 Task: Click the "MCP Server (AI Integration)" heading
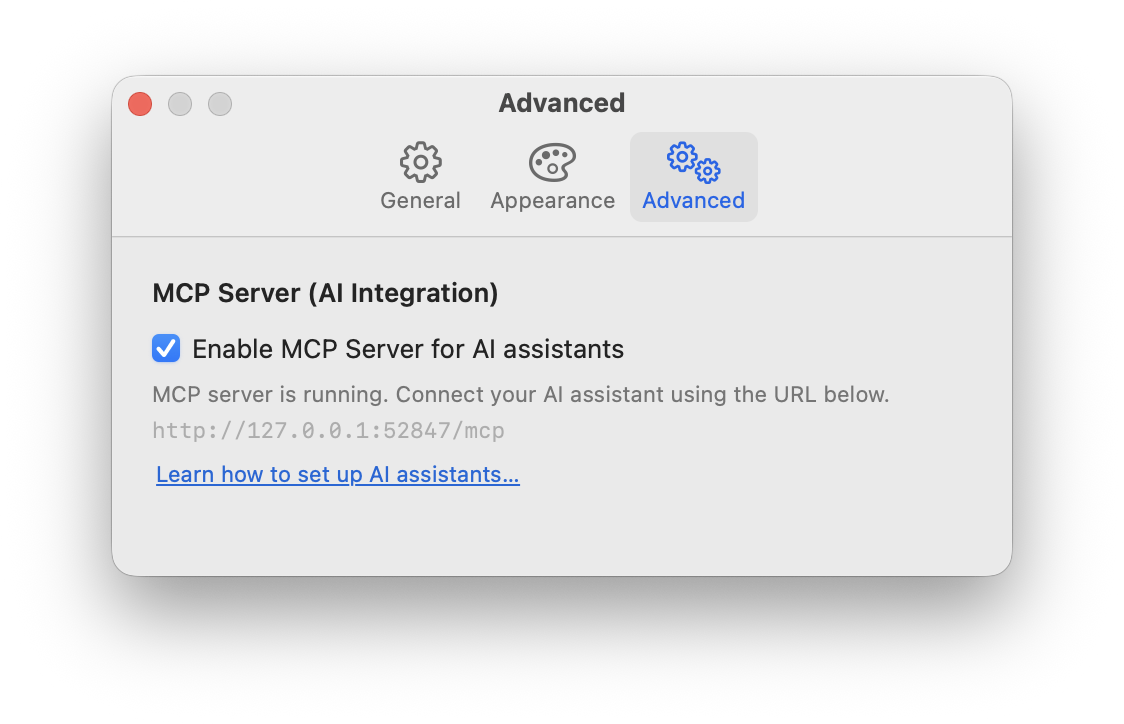(x=325, y=293)
